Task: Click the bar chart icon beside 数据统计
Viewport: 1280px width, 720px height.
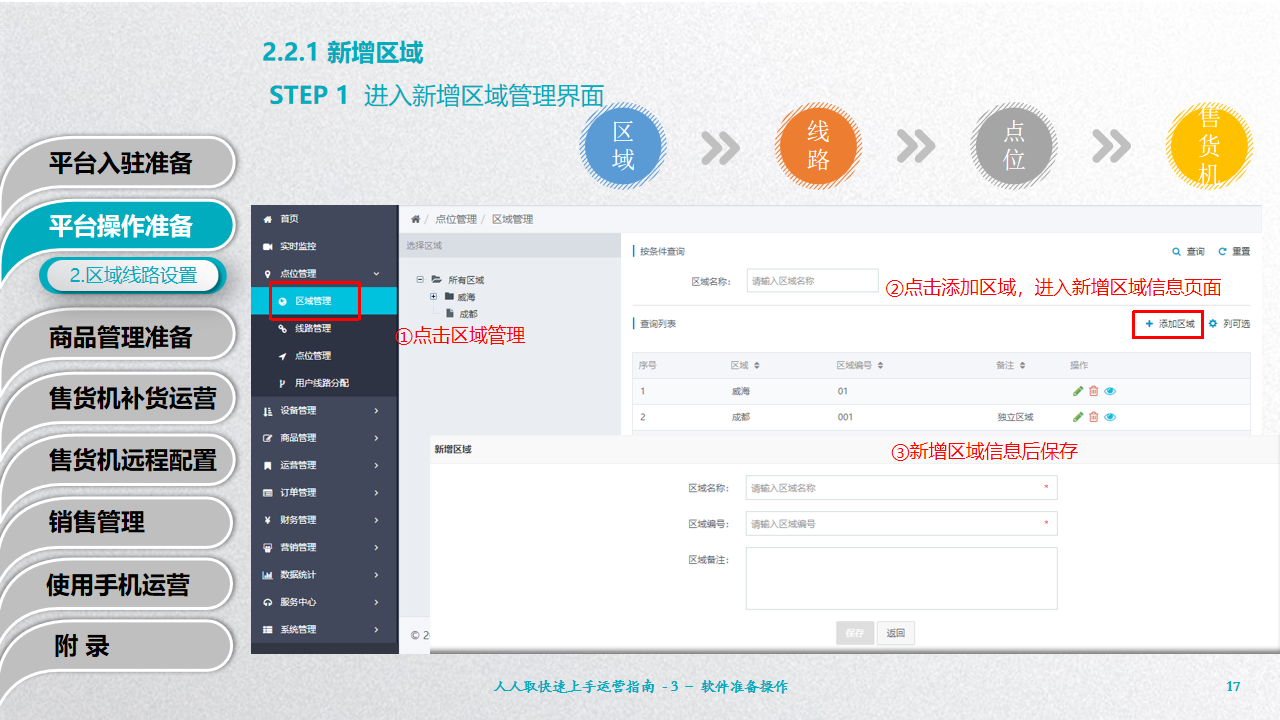Action: (x=267, y=575)
